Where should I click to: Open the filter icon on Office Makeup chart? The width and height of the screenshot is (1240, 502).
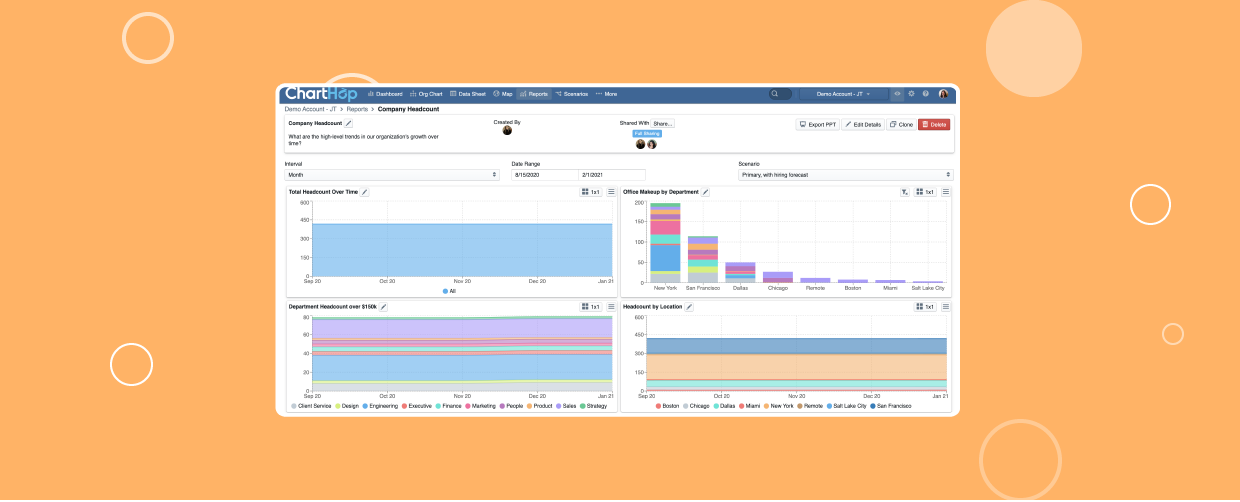pyautogui.click(x=905, y=192)
